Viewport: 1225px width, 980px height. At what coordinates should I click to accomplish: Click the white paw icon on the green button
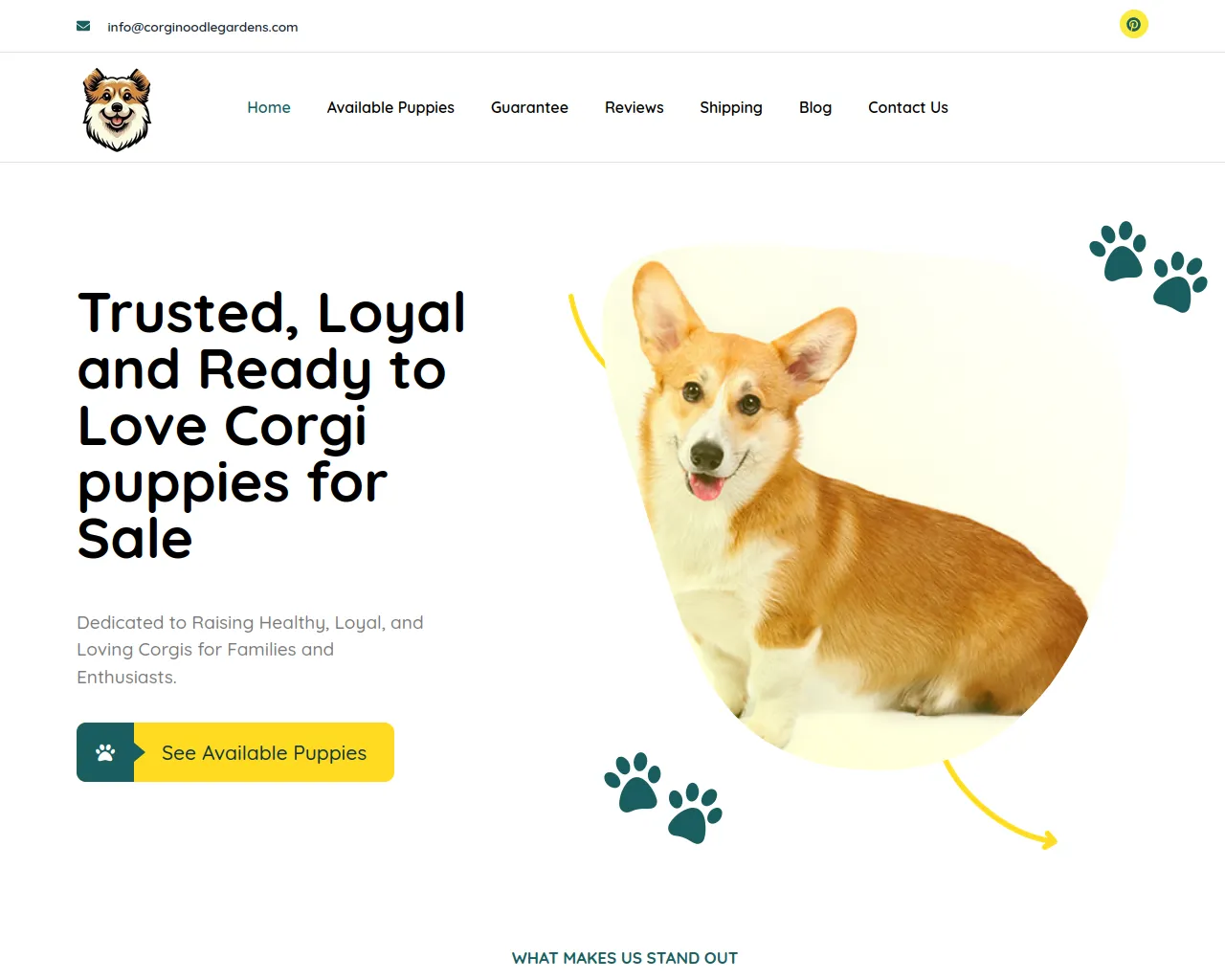(105, 752)
